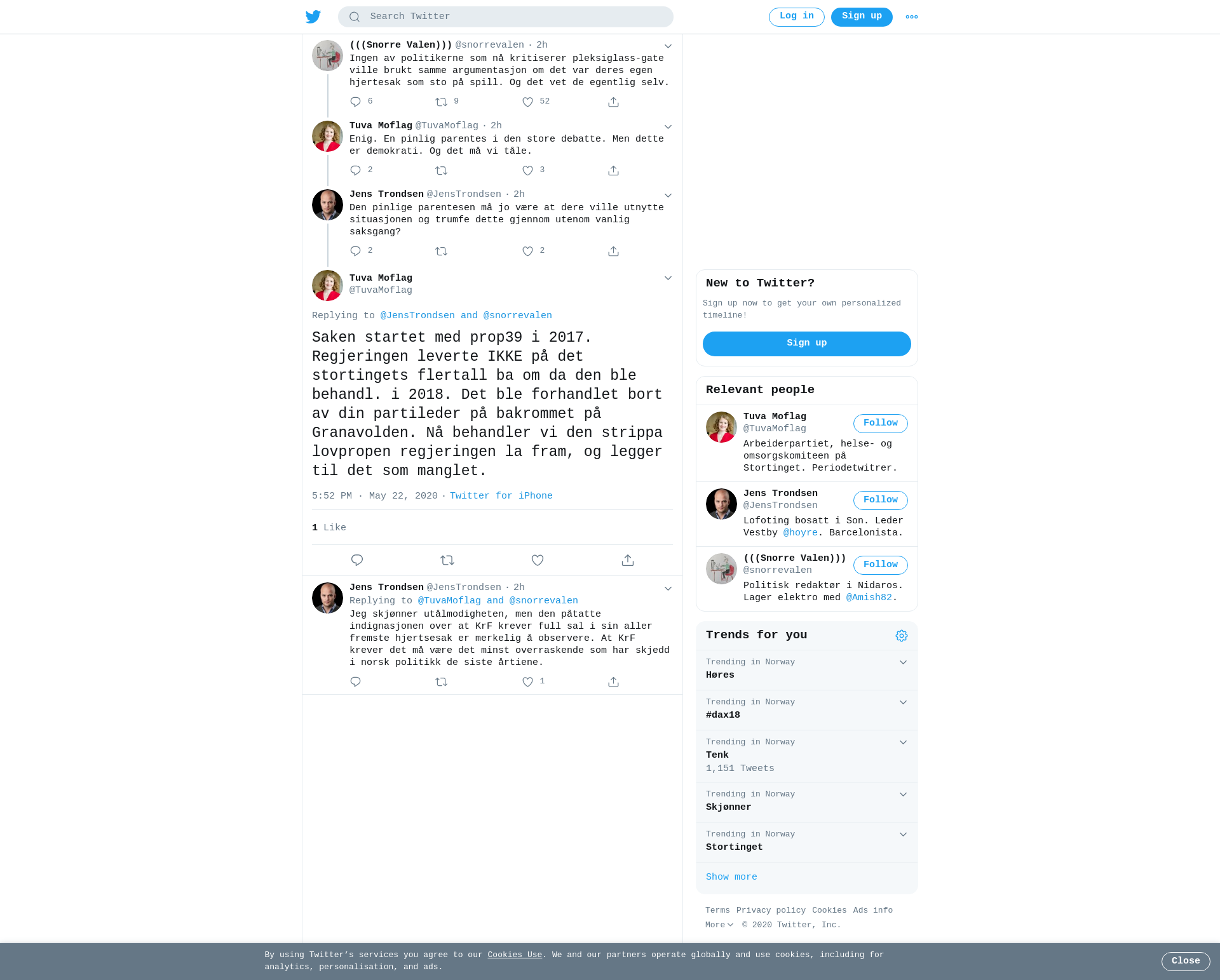Retweet Snorre Valen's tweet with 9 retweets

pos(441,102)
